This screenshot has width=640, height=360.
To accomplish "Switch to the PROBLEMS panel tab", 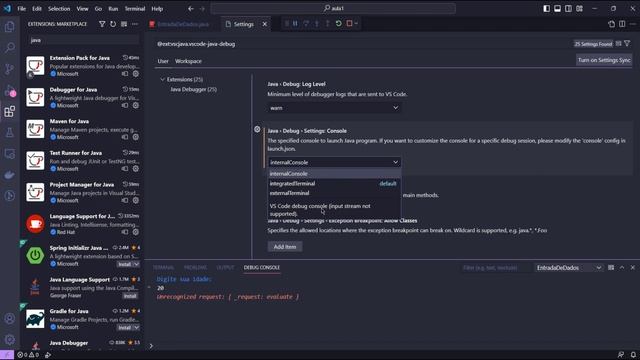I will pyautogui.click(x=195, y=268).
